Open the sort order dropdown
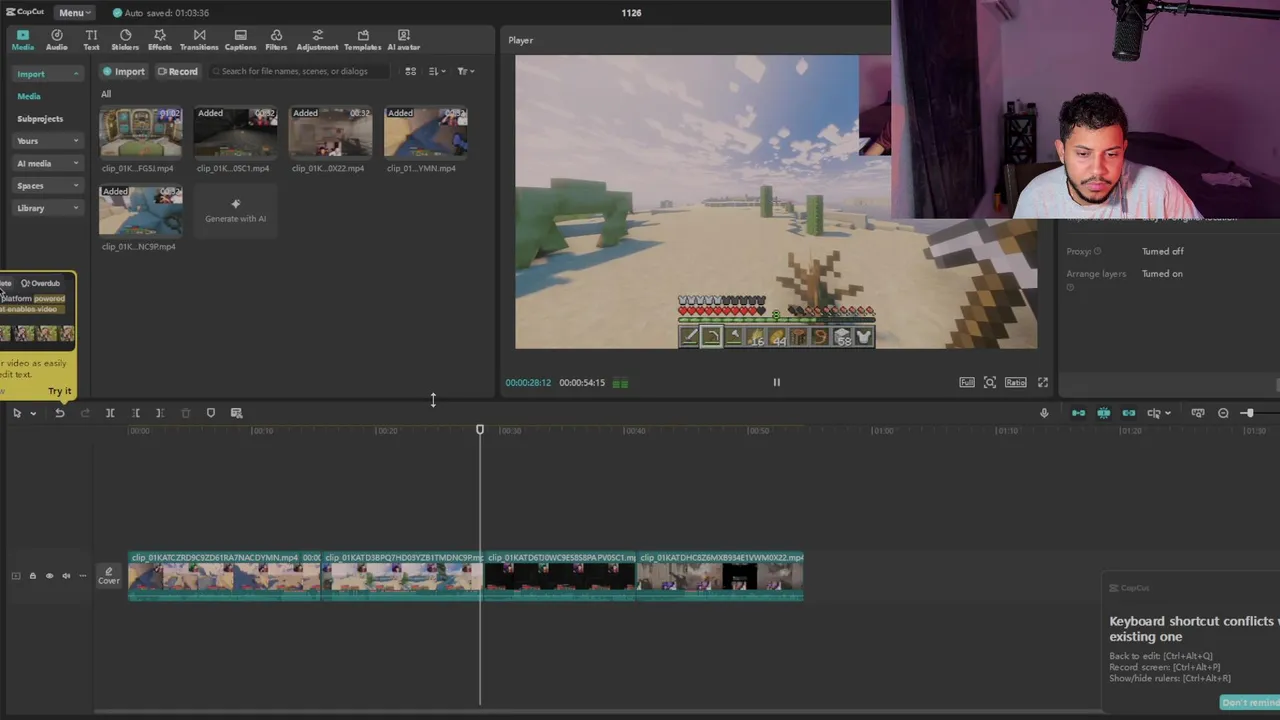Screen dimensions: 1280x720 coord(437,71)
